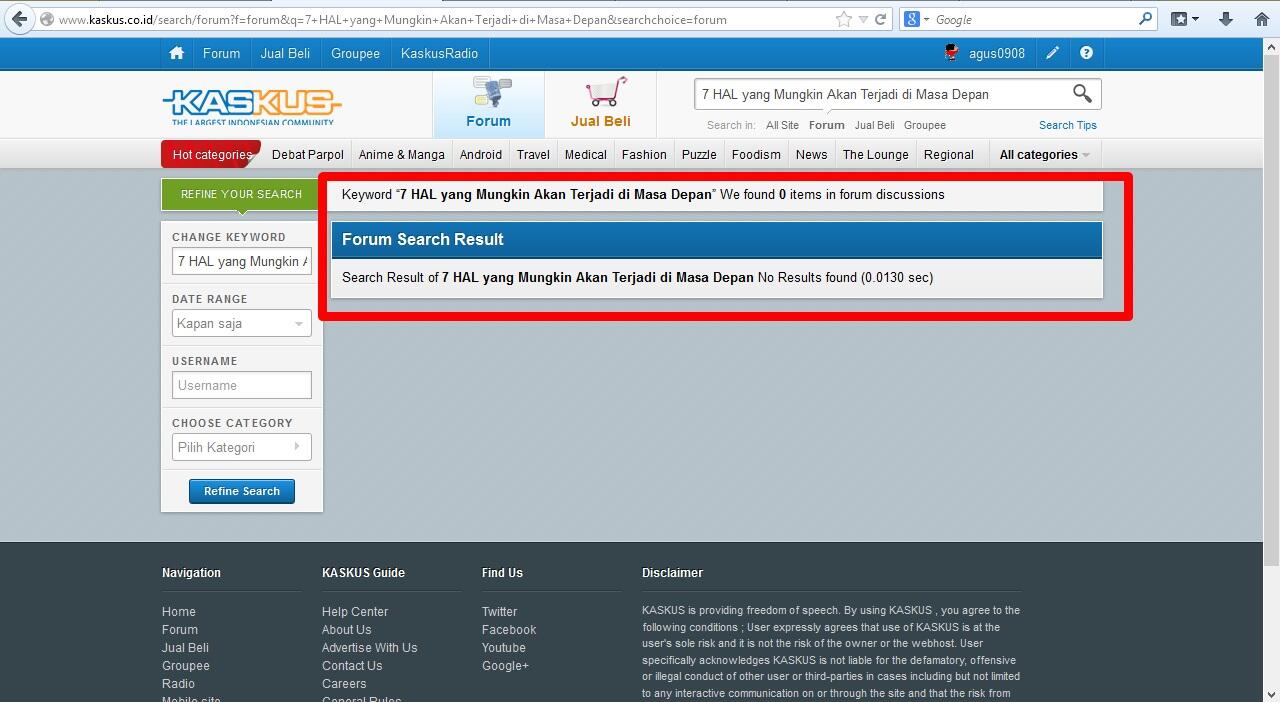Open Jual Beli in the top navigation

[x=285, y=53]
